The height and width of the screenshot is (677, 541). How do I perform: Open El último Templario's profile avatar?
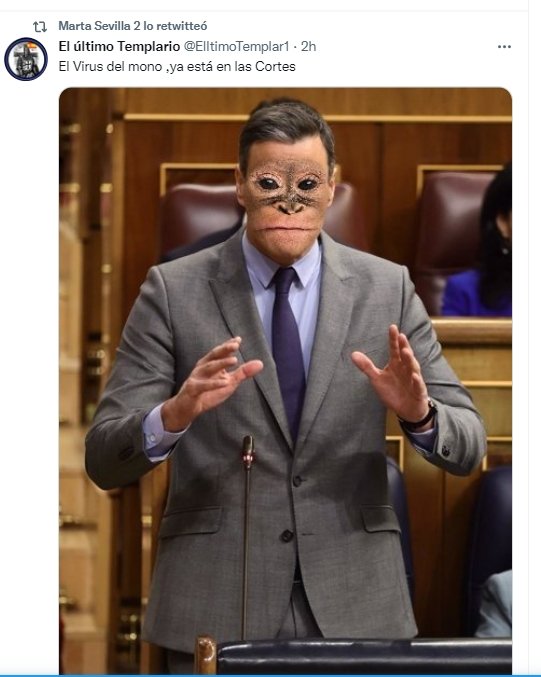point(26,59)
